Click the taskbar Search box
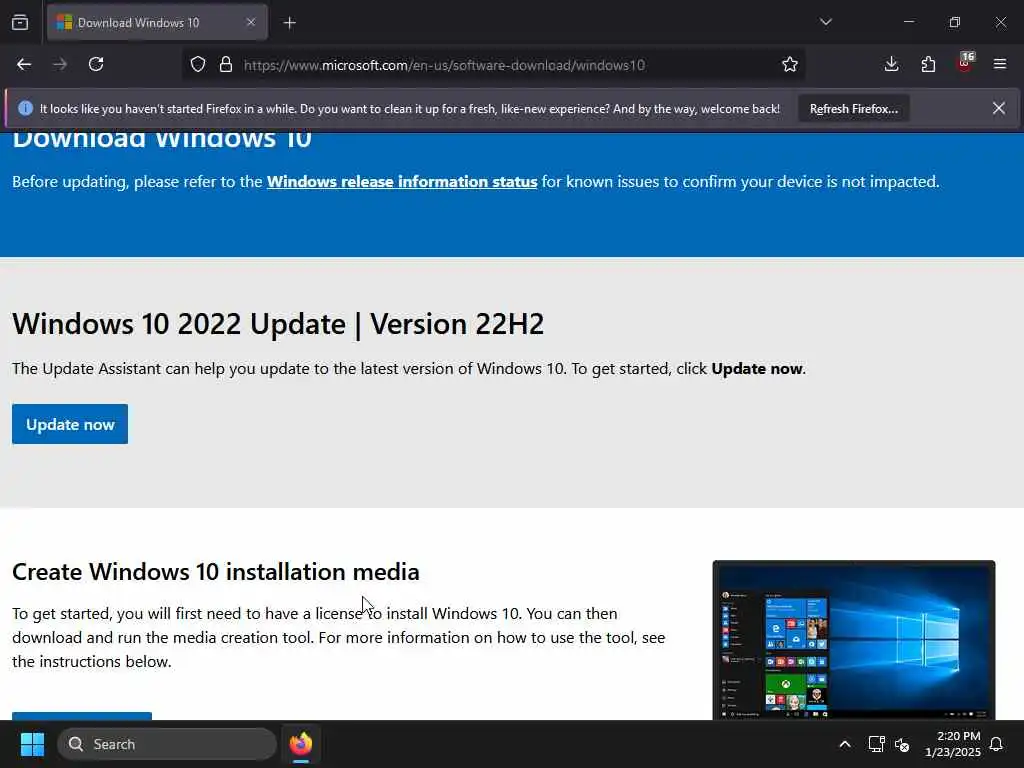The width and height of the screenshot is (1024, 768). click(167, 744)
